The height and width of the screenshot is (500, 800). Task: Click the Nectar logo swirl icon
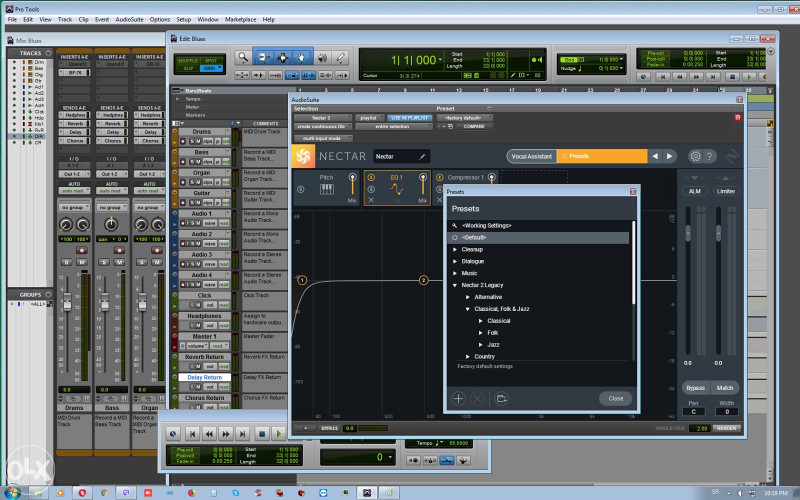303,157
